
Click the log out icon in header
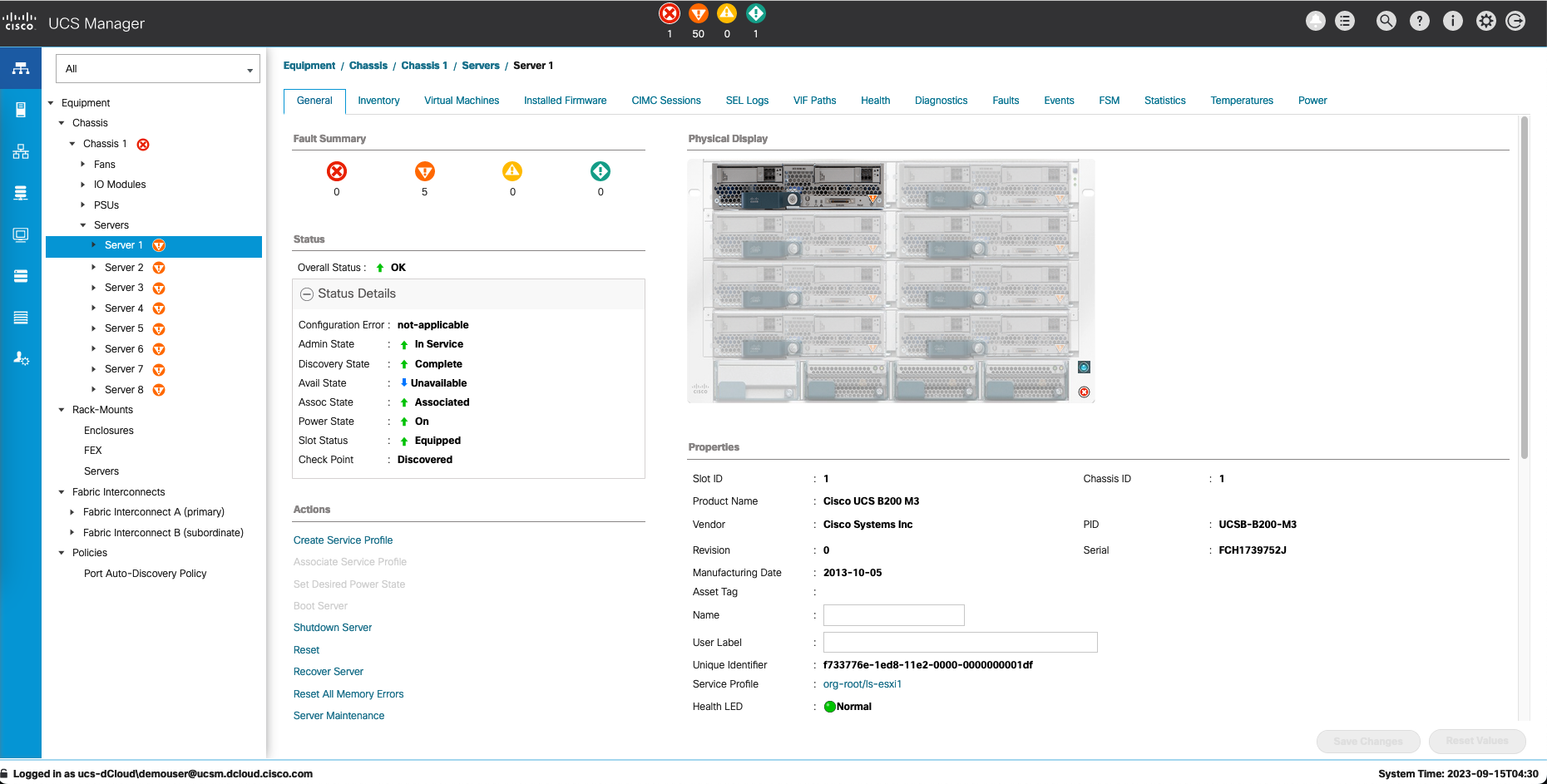click(1515, 22)
